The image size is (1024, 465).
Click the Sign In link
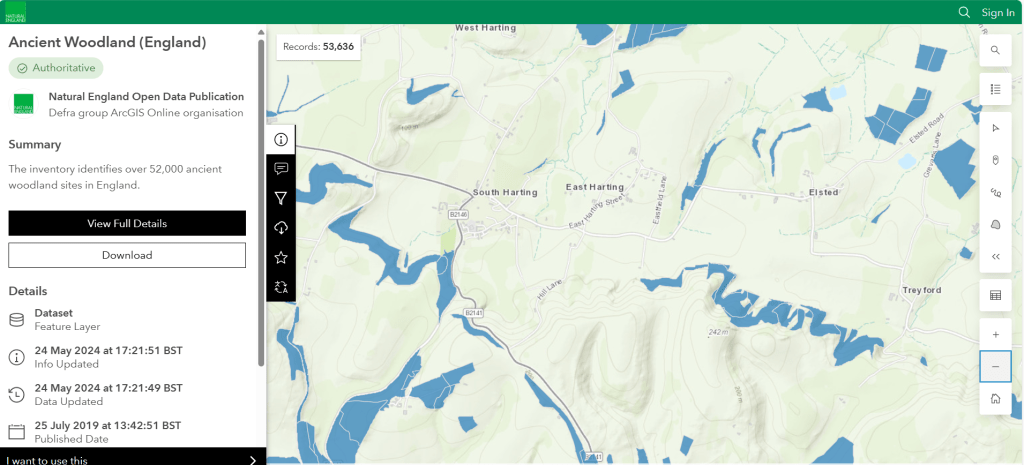click(x=997, y=12)
